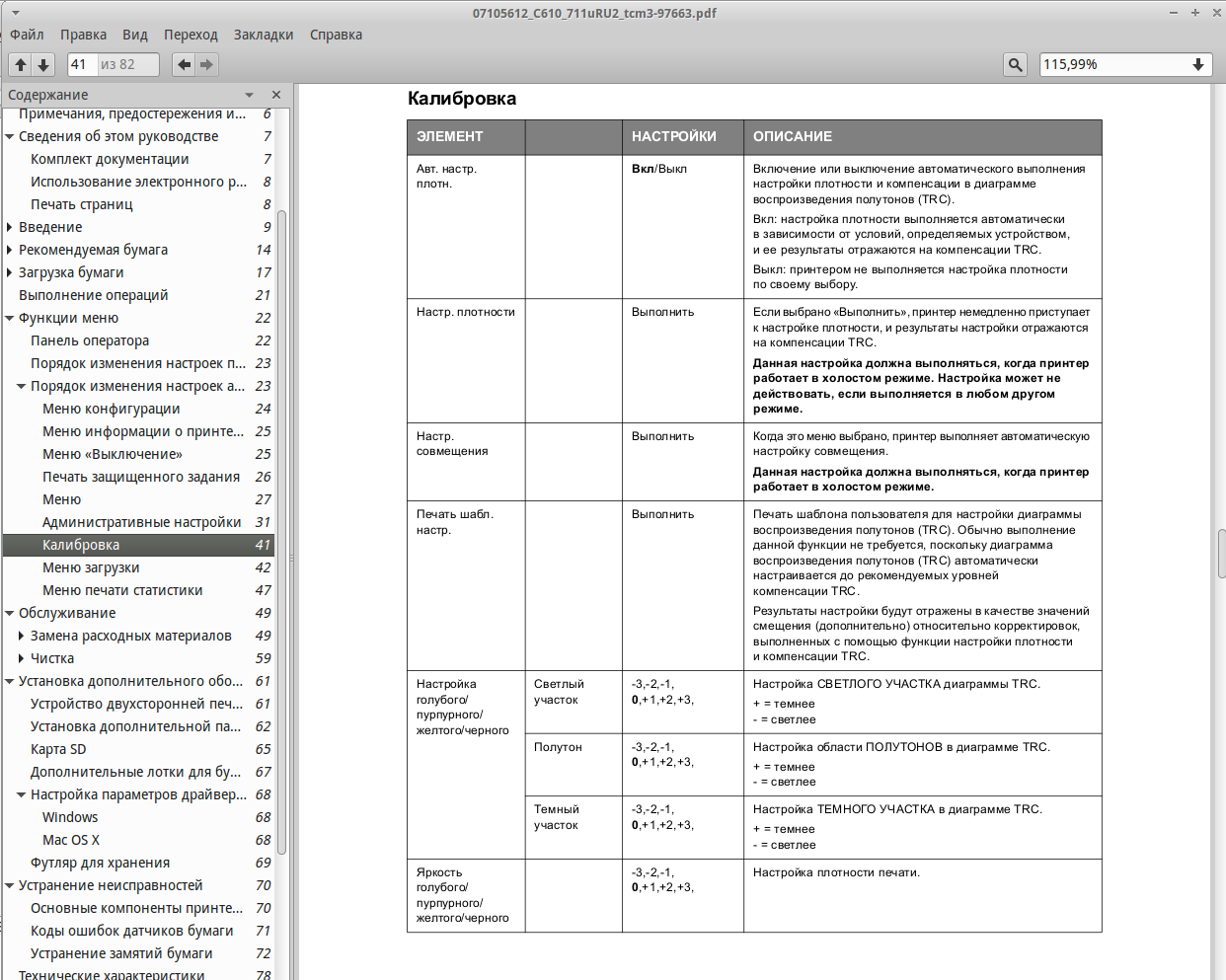Click the Вкл/Выкл settings cell
The height and width of the screenshot is (980, 1226).
coord(683,226)
